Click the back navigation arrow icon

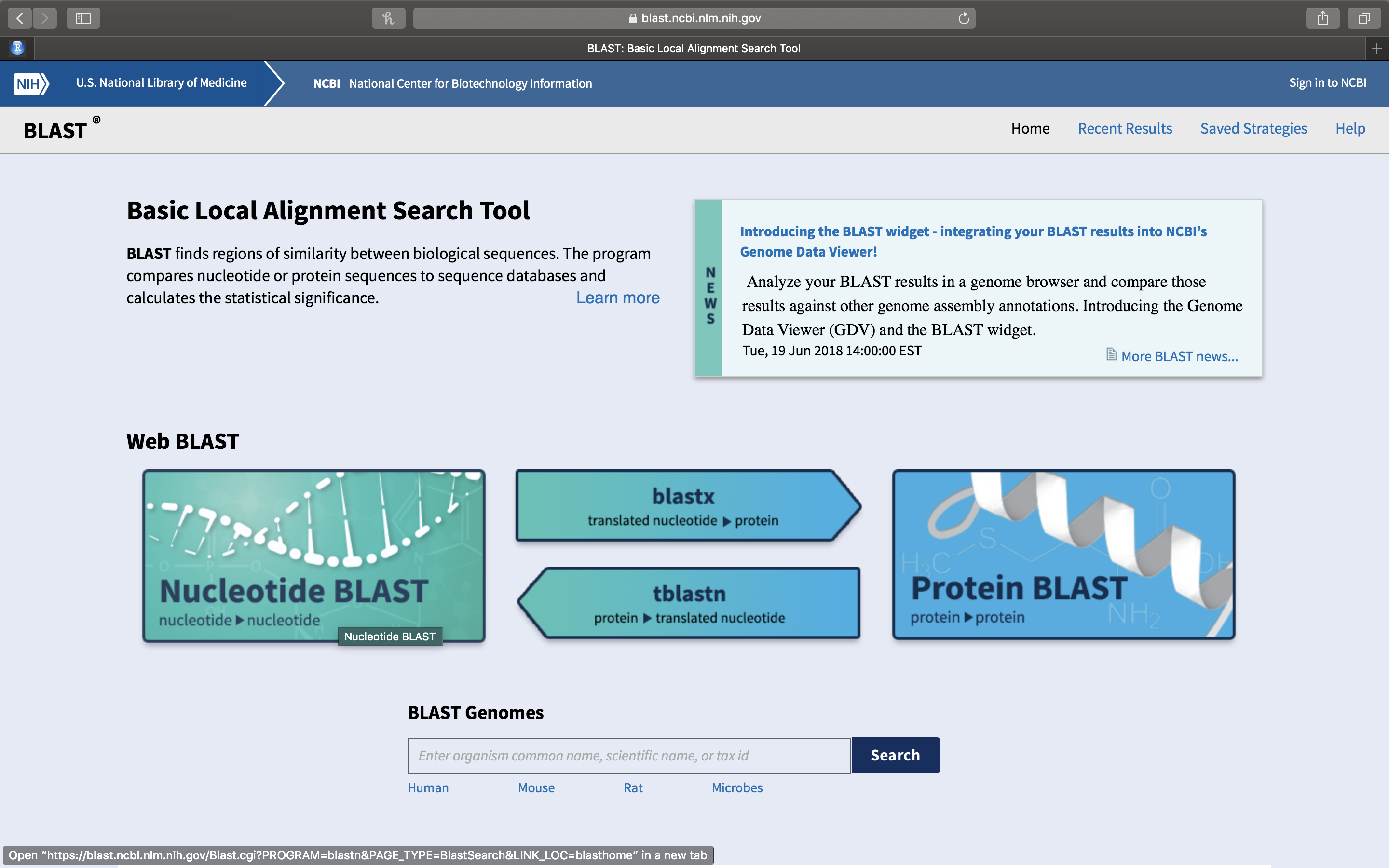point(20,18)
